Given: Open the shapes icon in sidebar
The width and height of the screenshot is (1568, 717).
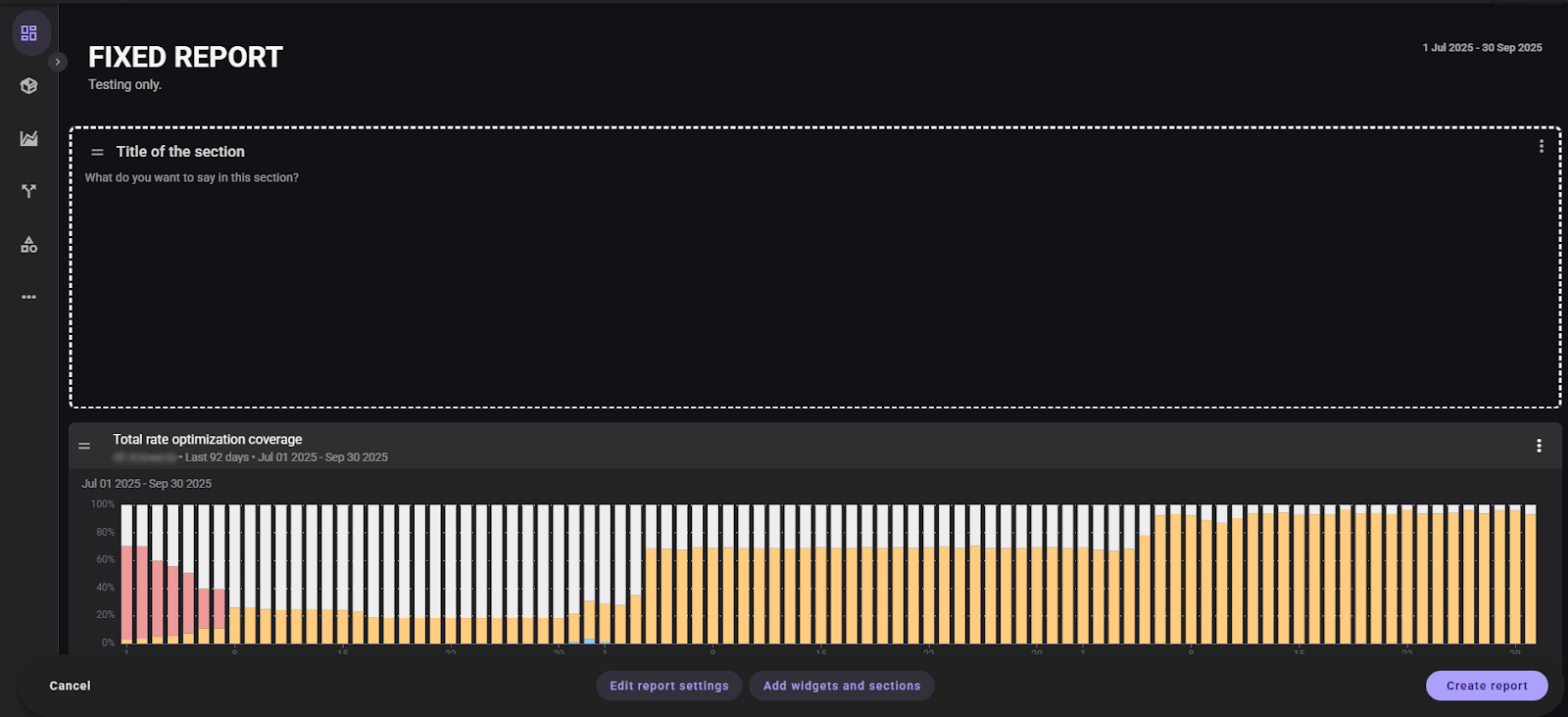Looking at the screenshot, I should (x=29, y=244).
